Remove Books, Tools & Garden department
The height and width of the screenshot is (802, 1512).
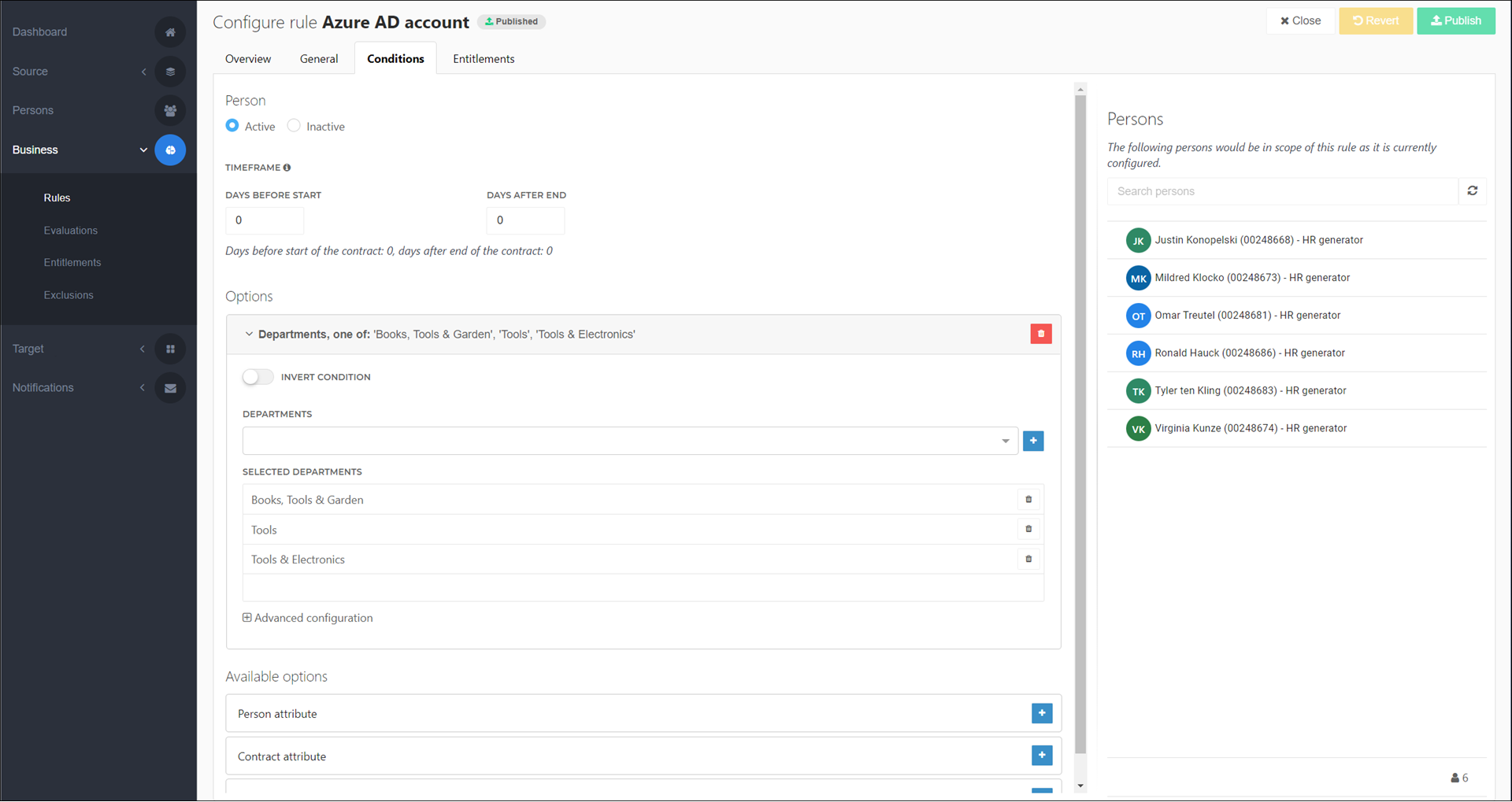(x=1028, y=500)
